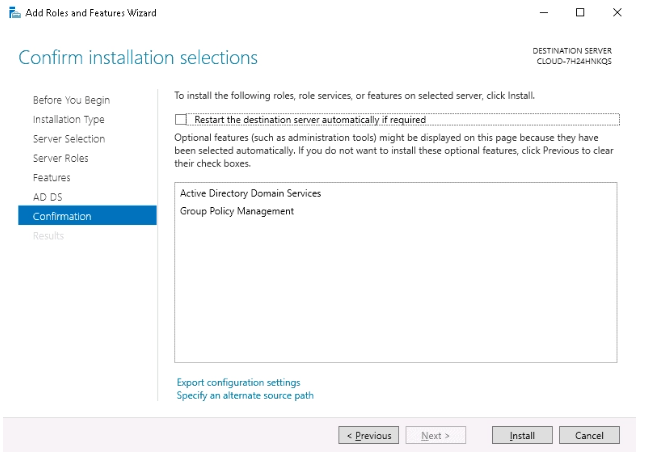Start installation with Install button

tap(522, 435)
